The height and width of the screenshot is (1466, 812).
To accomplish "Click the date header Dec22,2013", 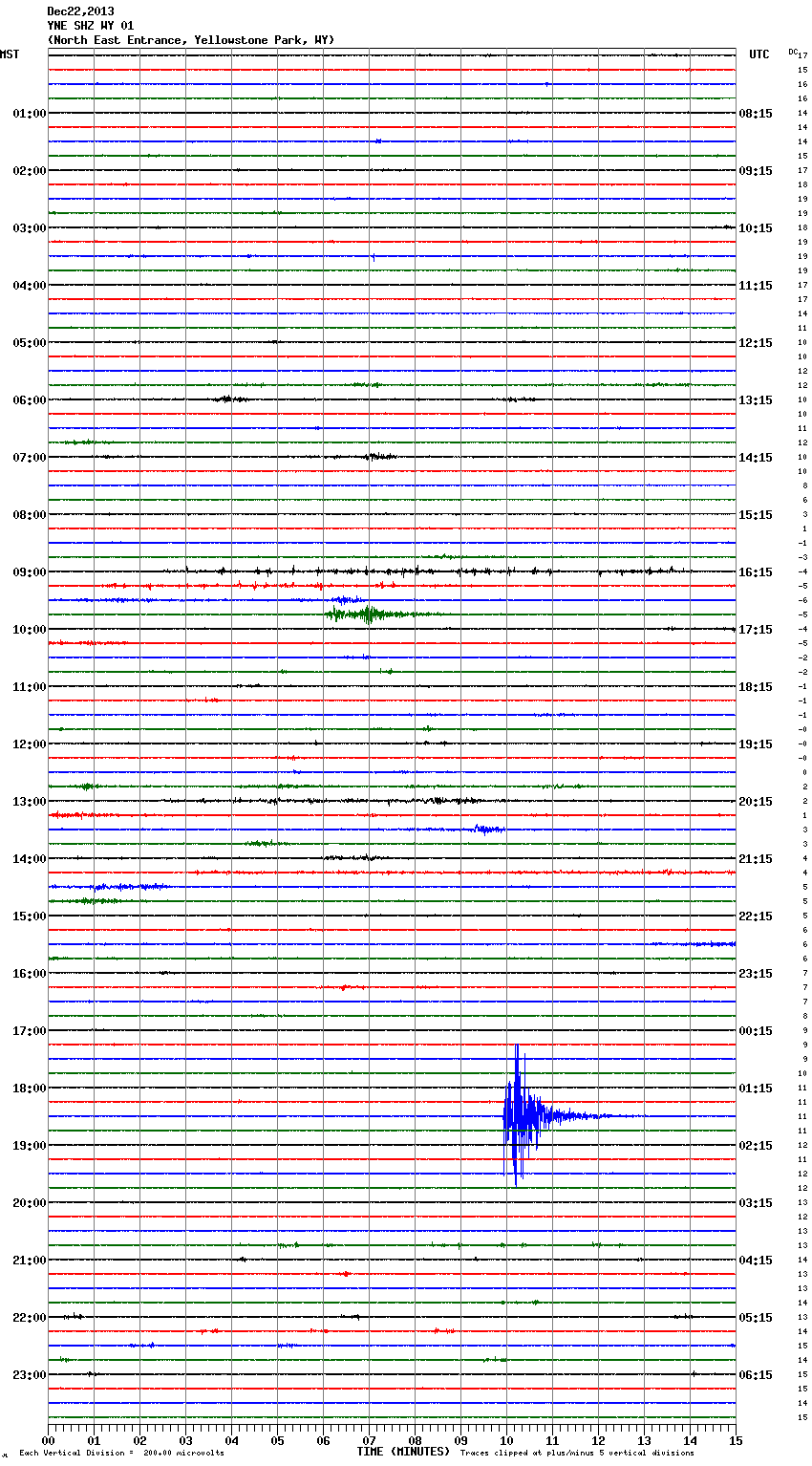I will pyautogui.click(x=80, y=11).
